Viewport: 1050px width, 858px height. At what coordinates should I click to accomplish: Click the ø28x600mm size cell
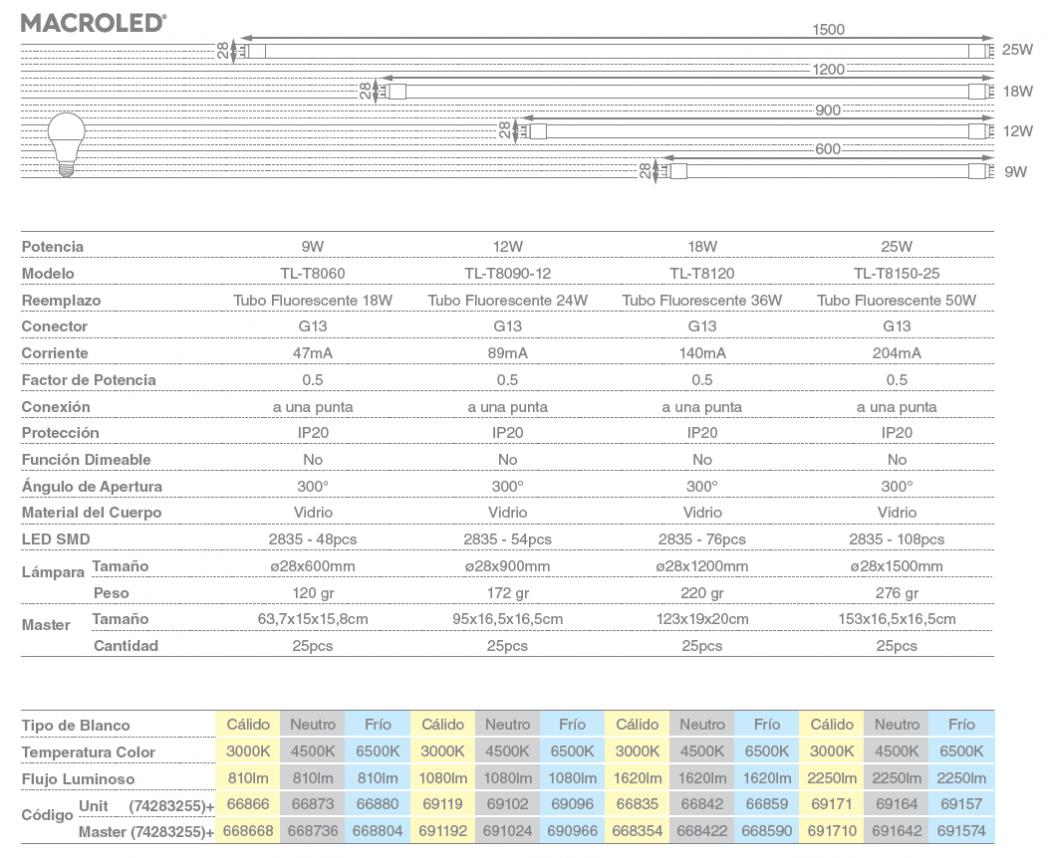point(313,566)
